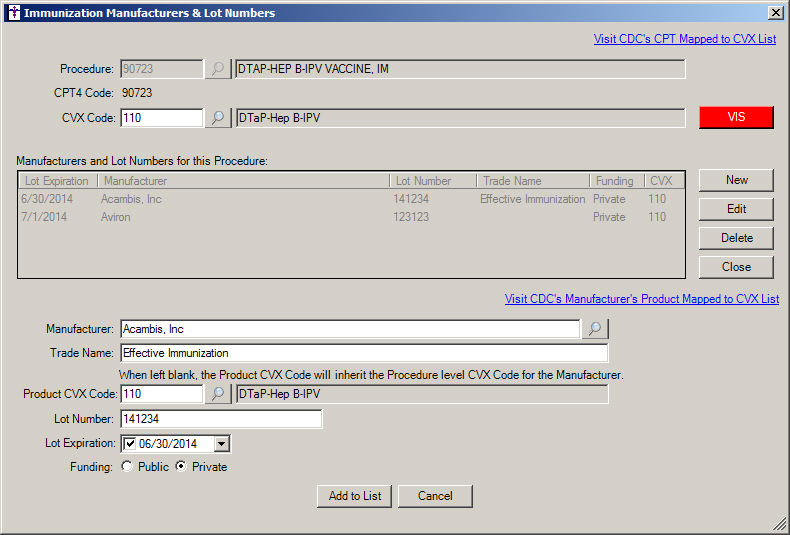Screen dimensions: 790x535
Task: Click the New button
Action: (736, 180)
